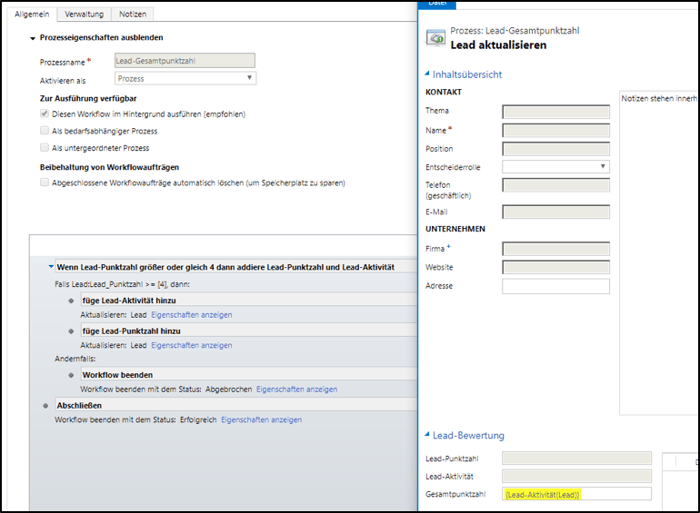Open the Entscheiderrolle dropdown
The image size is (700, 513).
pyautogui.click(x=556, y=167)
